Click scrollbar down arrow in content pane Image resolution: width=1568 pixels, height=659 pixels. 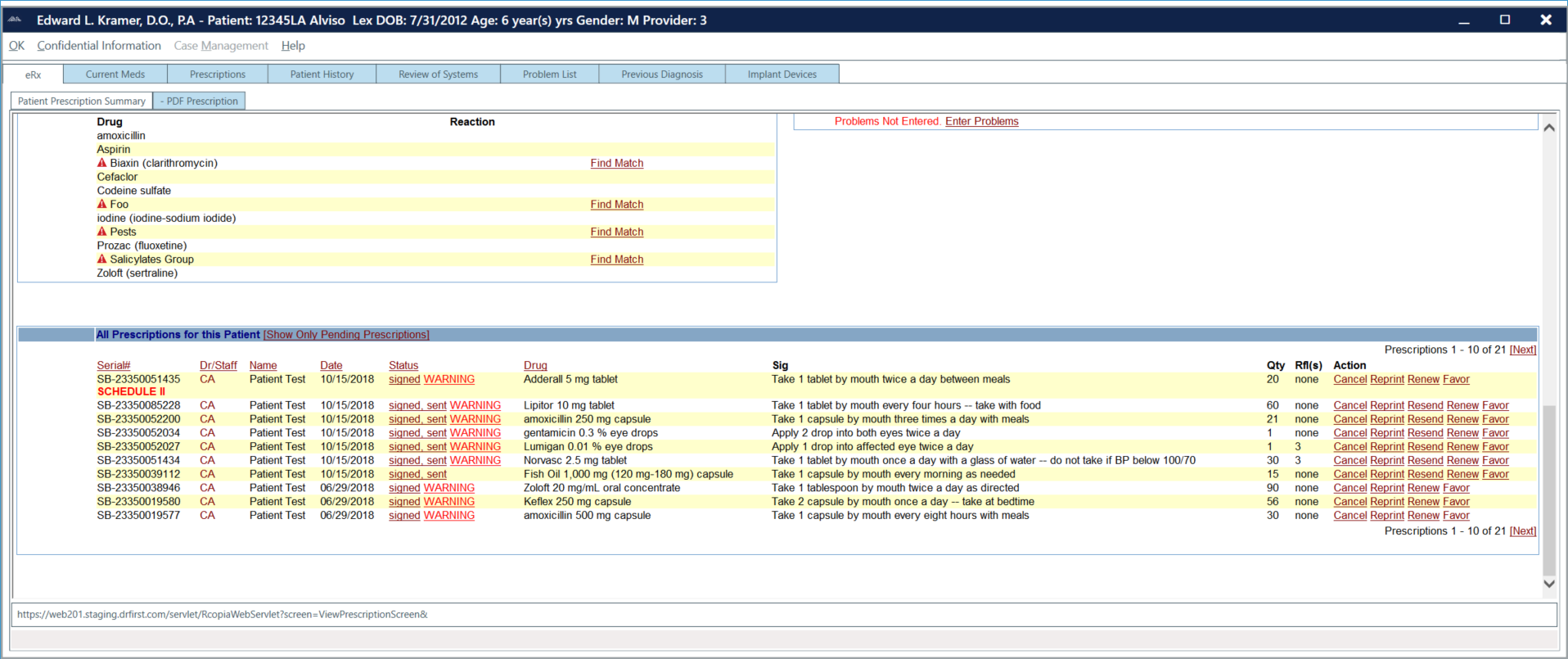click(x=1548, y=584)
